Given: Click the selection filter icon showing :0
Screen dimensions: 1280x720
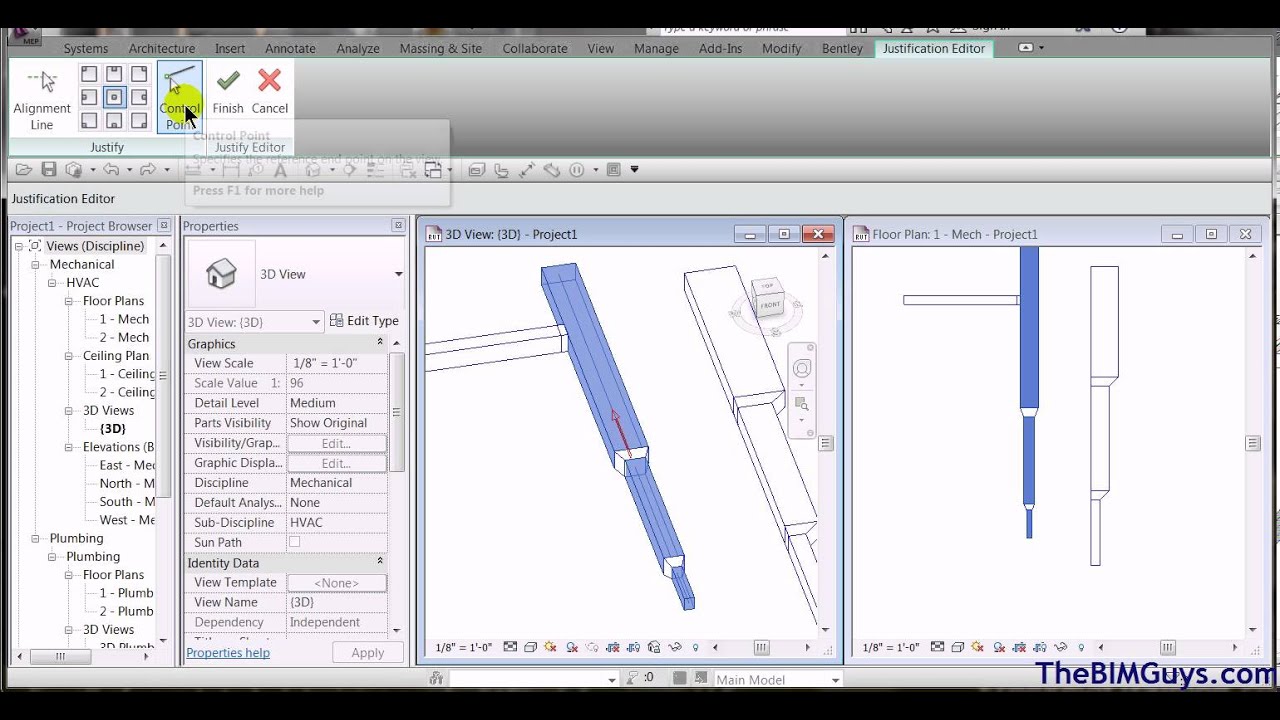Looking at the screenshot, I should pyautogui.click(x=640, y=678).
